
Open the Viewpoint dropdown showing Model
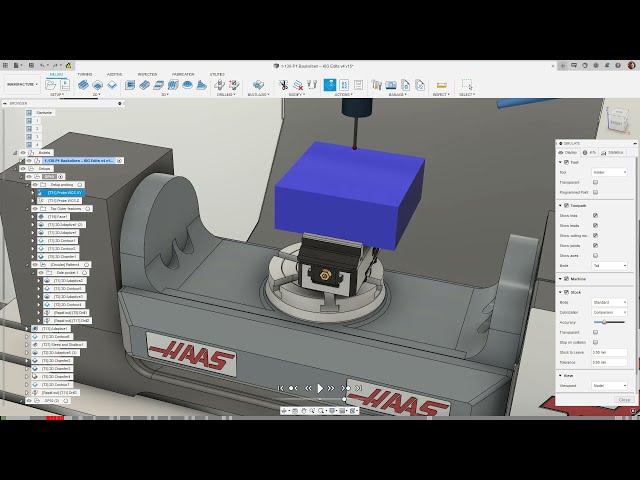click(x=609, y=385)
